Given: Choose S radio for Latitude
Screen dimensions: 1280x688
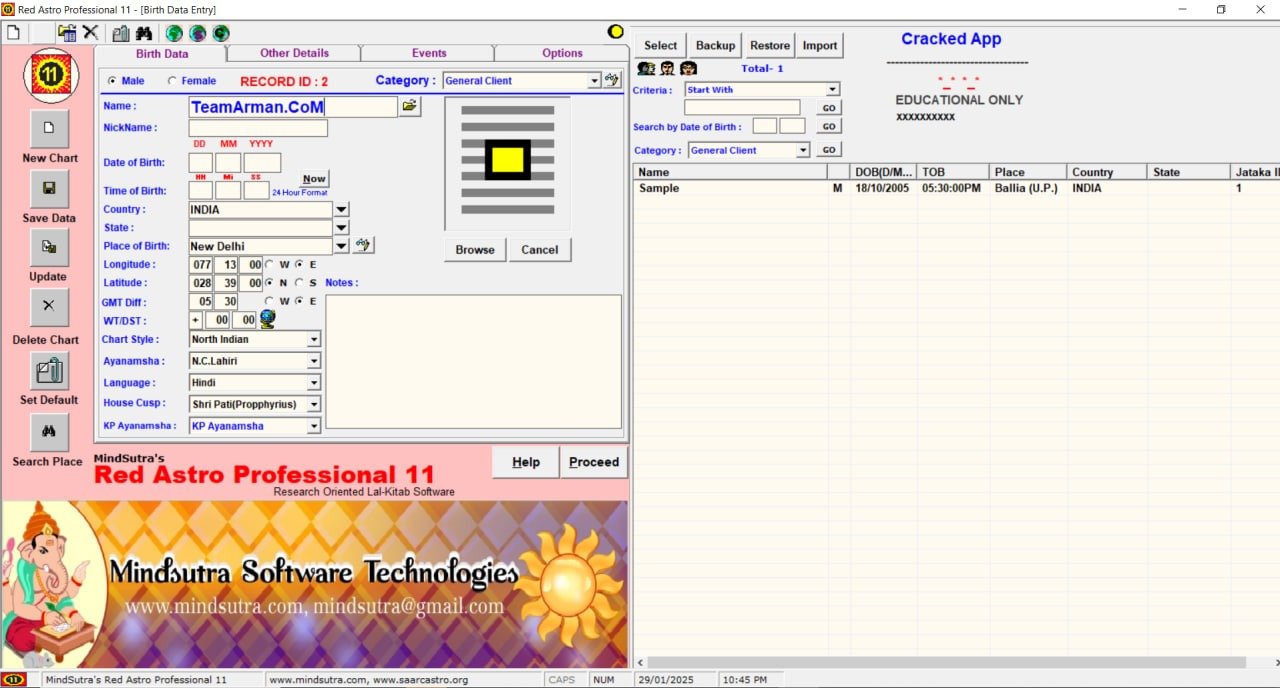Looking at the screenshot, I should [x=299, y=282].
